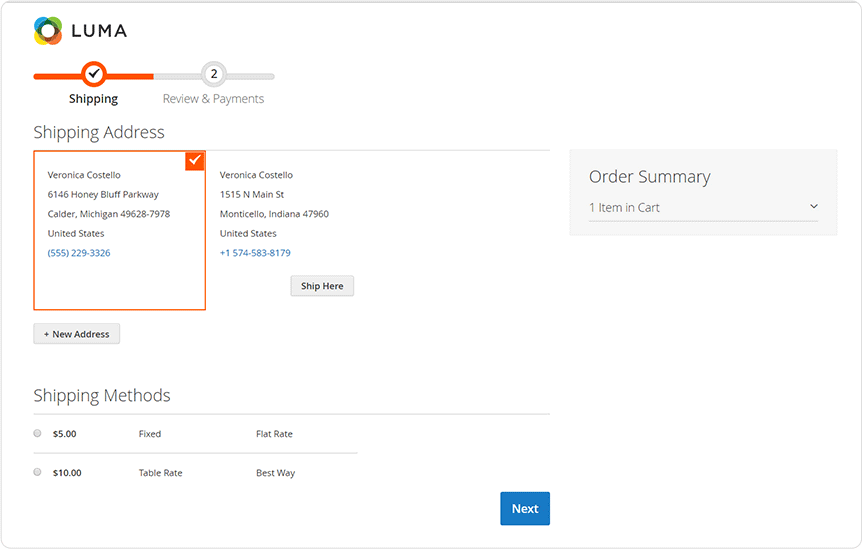Click the Best Way shipping method row
The width and height of the screenshot is (862, 549).
tap(275, 473)
